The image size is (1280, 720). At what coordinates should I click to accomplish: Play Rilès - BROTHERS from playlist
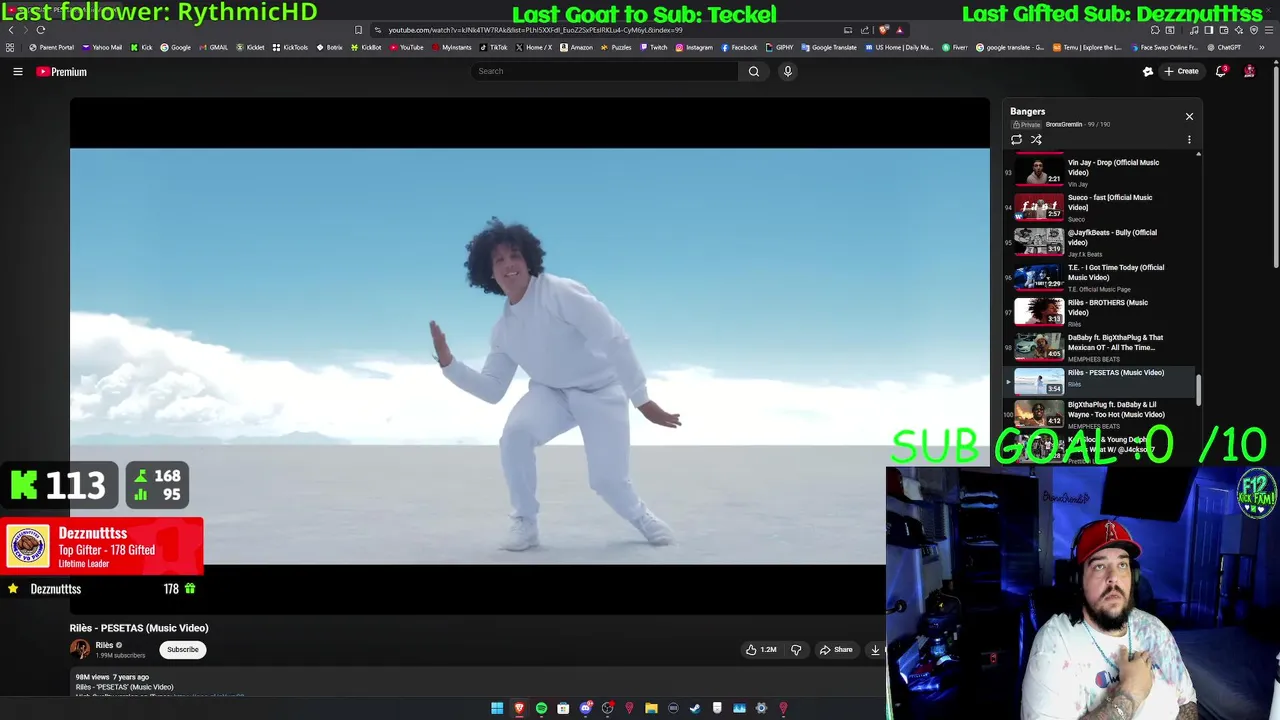[x=1100, y=312]
